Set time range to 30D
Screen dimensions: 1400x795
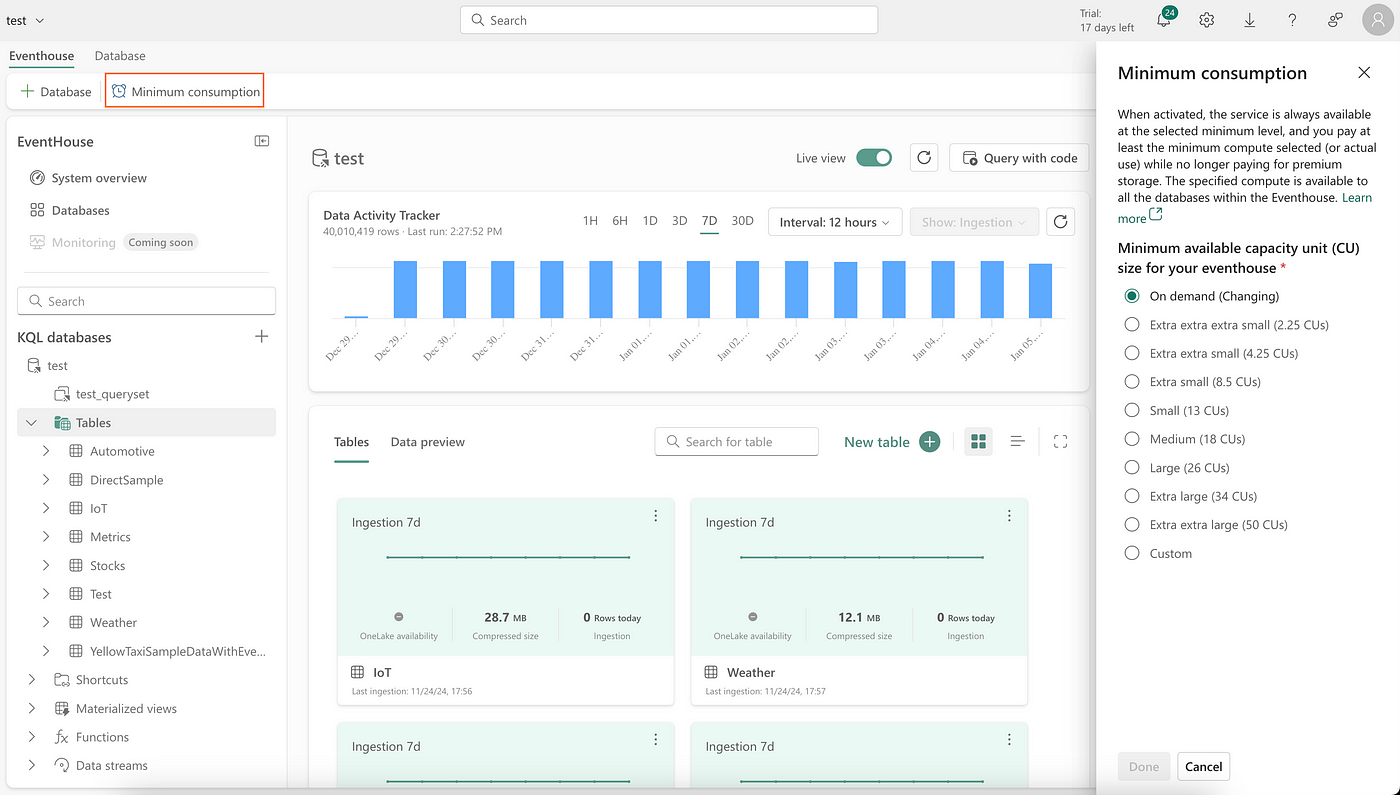coord(742,221)
